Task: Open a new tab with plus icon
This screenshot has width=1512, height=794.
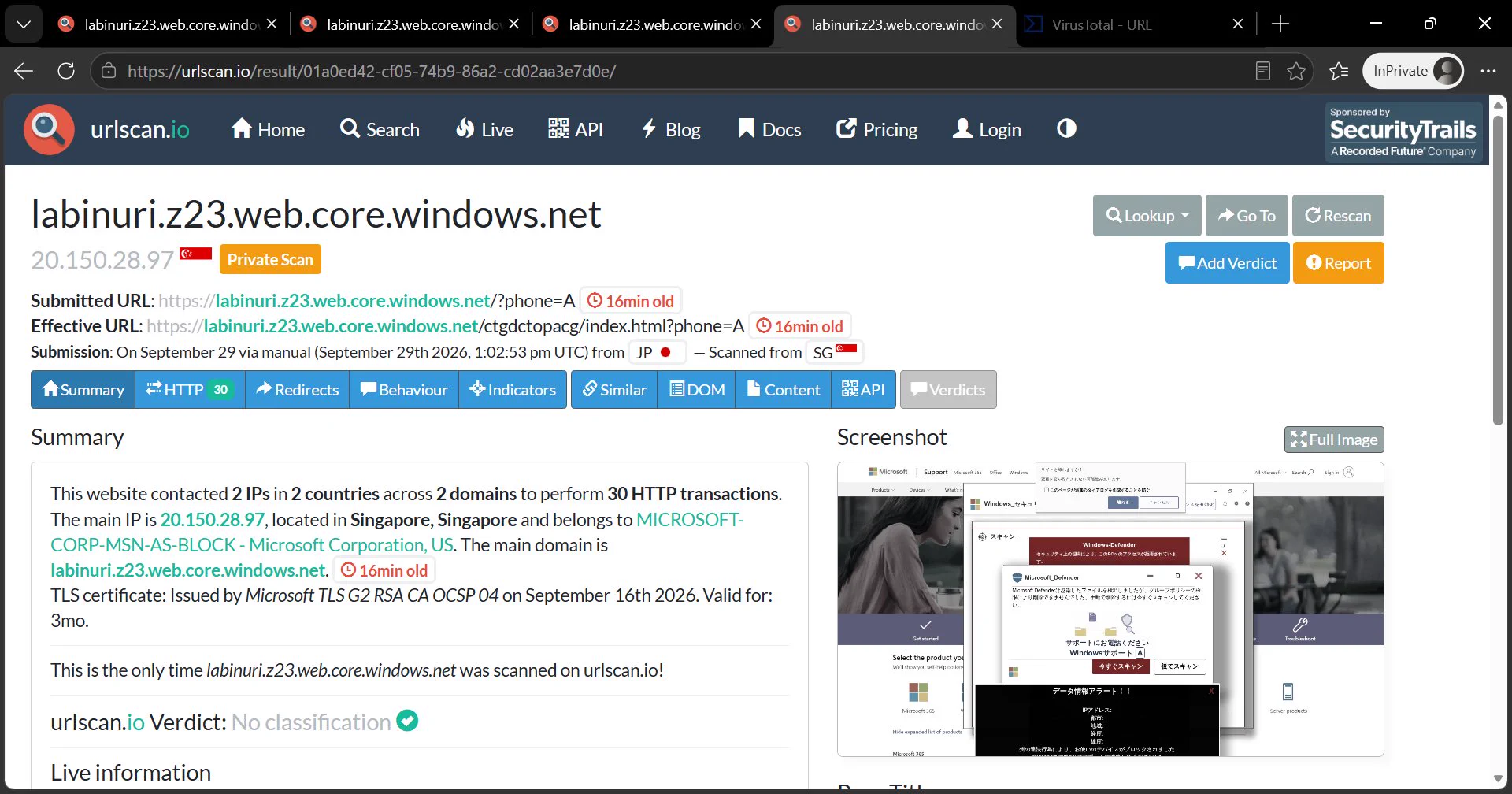Action: click(x=1280, y=24)
